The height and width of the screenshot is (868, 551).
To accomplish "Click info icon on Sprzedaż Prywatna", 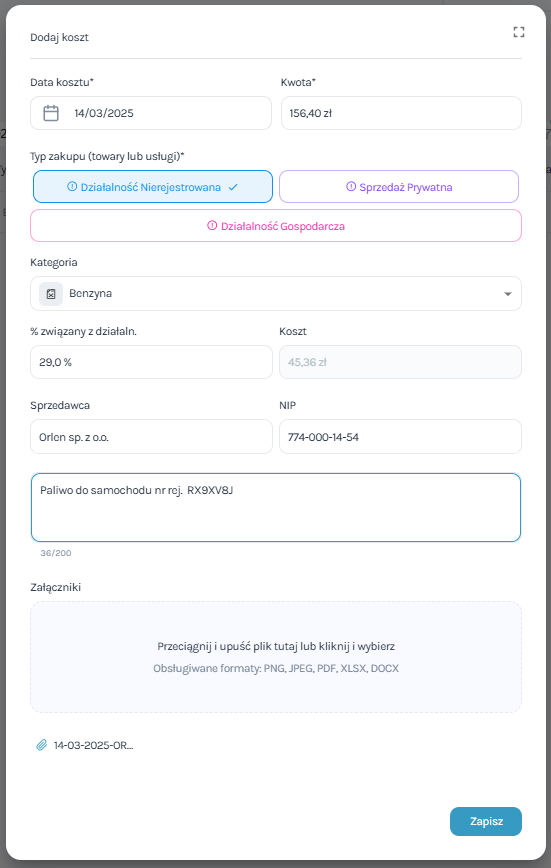I will 351,187.
